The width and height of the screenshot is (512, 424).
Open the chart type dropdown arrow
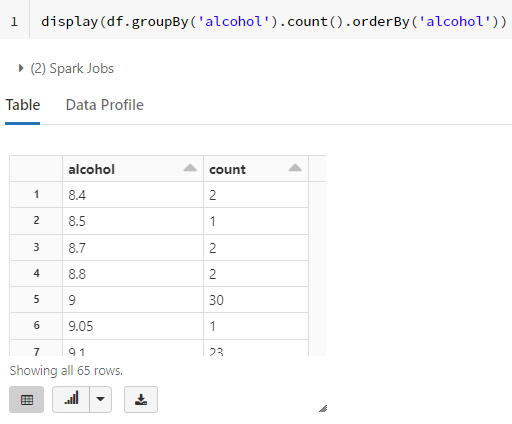(x=100, y=399)
